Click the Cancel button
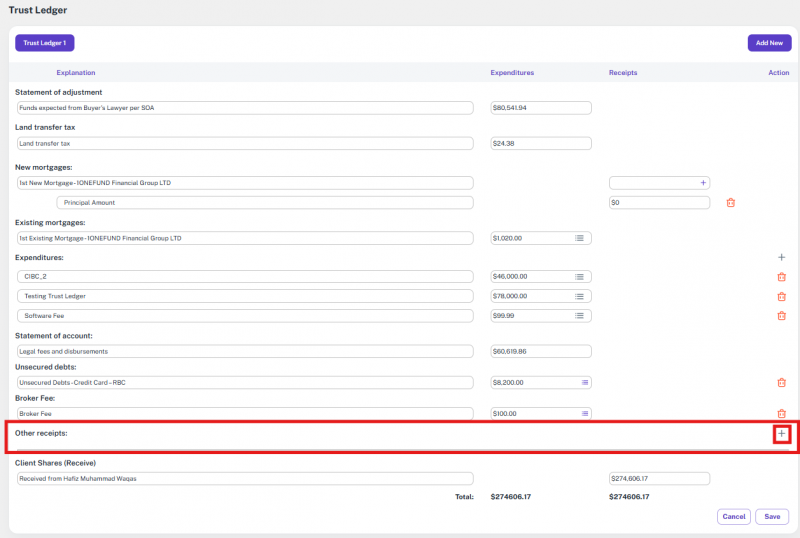The image size is (800, 538). (734, 517)
